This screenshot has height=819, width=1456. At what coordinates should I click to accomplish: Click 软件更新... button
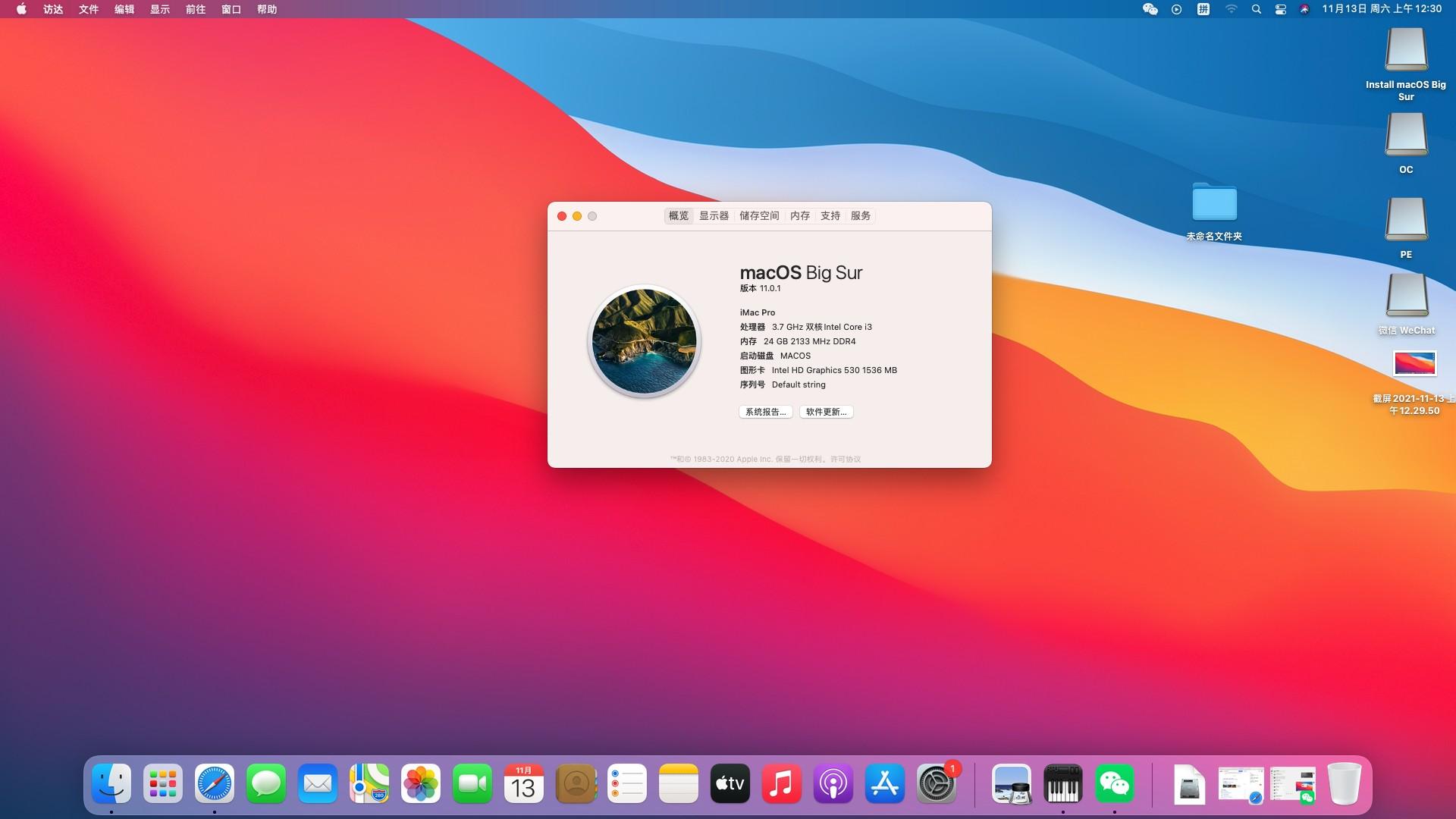pos(827,412)
